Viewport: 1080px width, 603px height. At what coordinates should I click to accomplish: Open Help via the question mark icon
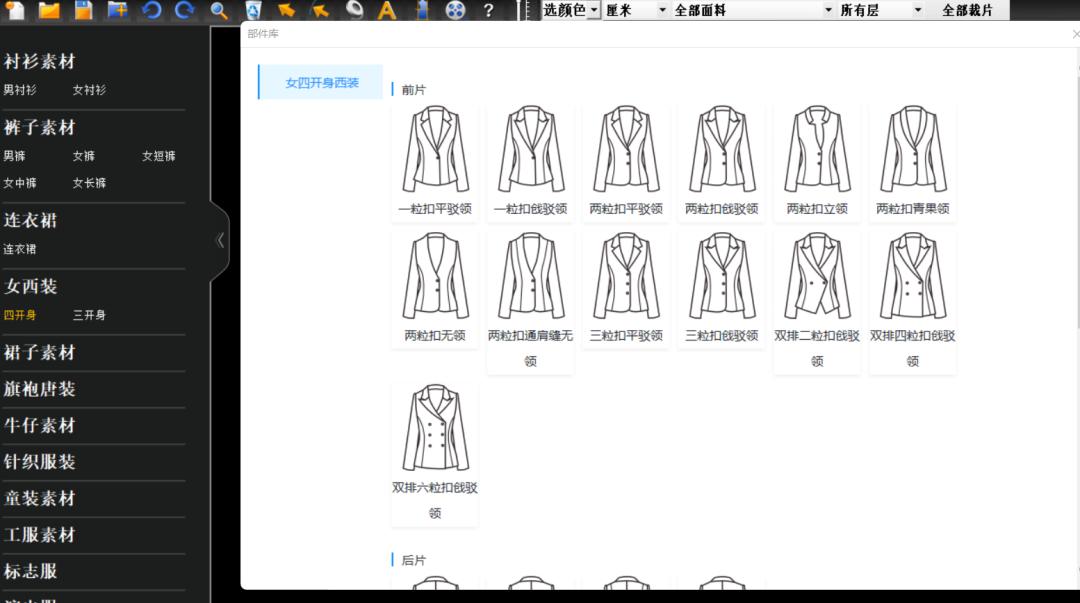[488, 11]
